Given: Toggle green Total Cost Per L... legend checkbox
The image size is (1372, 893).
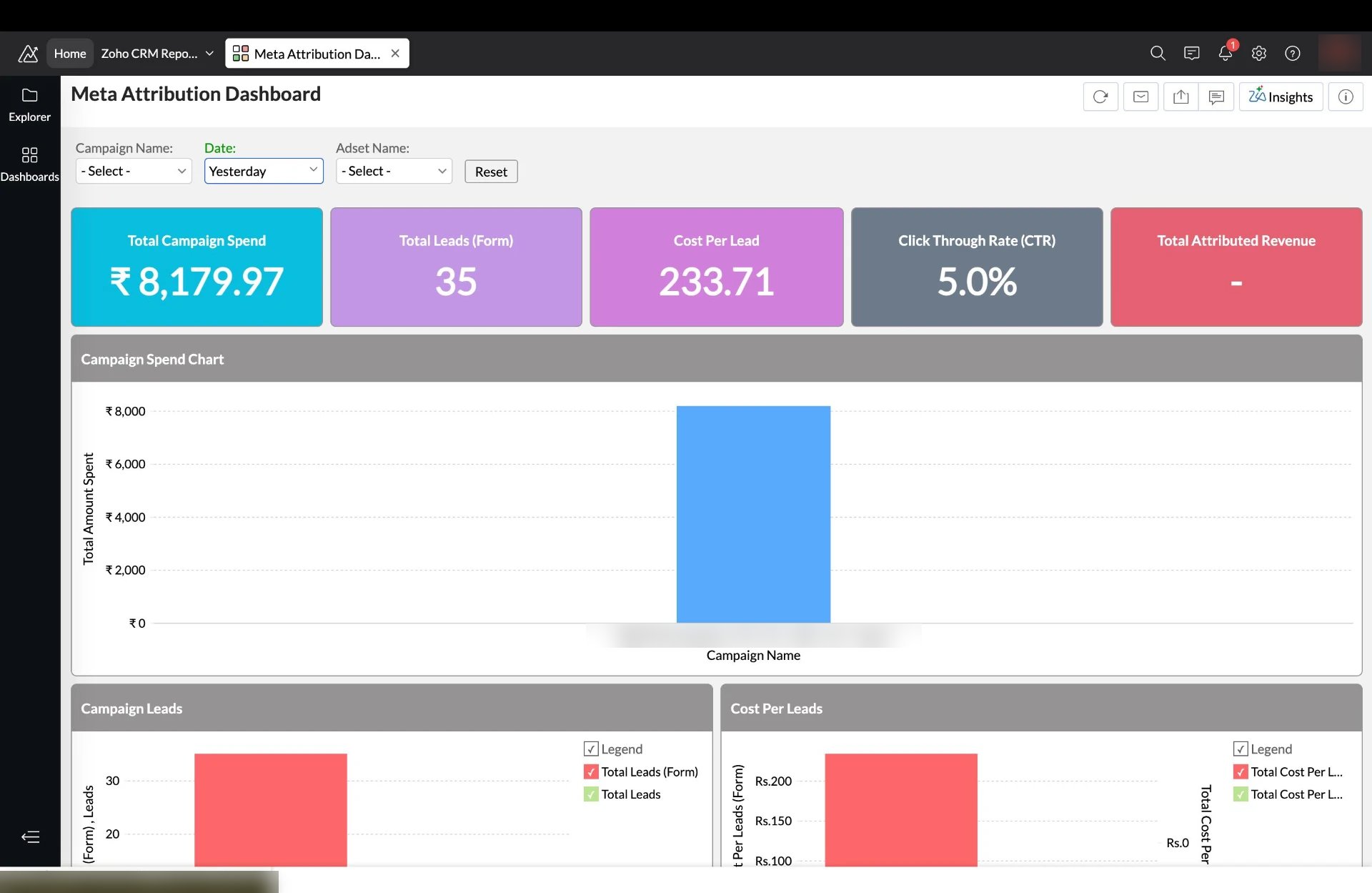Looking at the screenshot, I should click(x=1241, y=794).
